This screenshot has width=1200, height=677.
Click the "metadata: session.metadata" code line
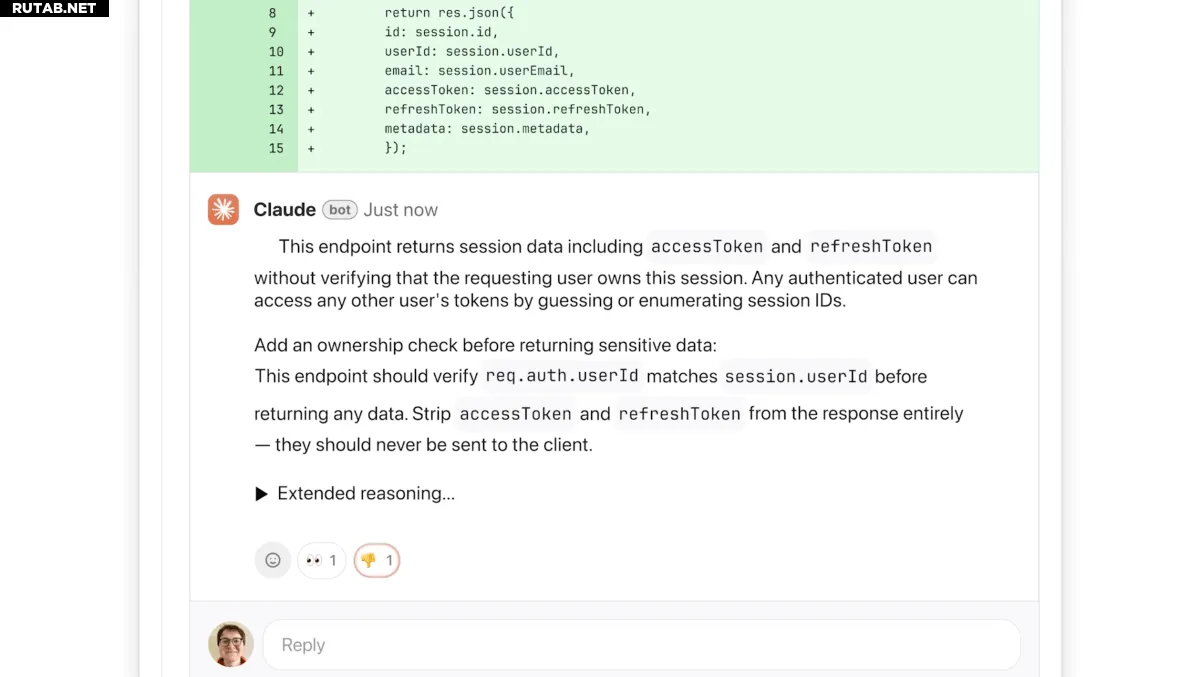click(487, 129)
